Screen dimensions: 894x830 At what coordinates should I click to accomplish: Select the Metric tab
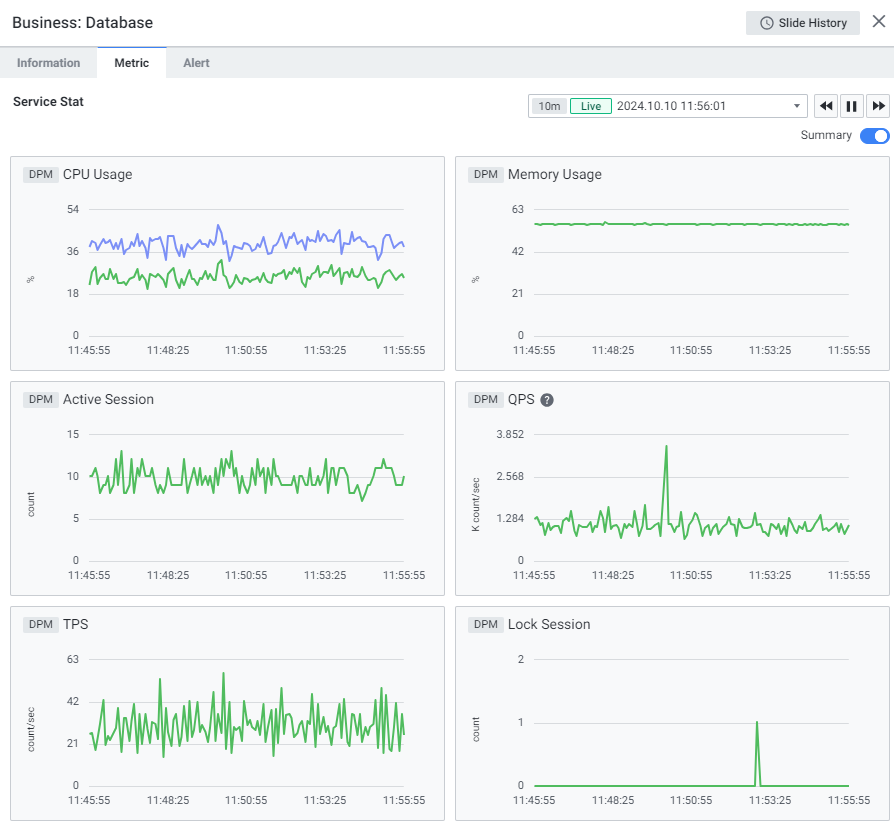coord(131,63)
